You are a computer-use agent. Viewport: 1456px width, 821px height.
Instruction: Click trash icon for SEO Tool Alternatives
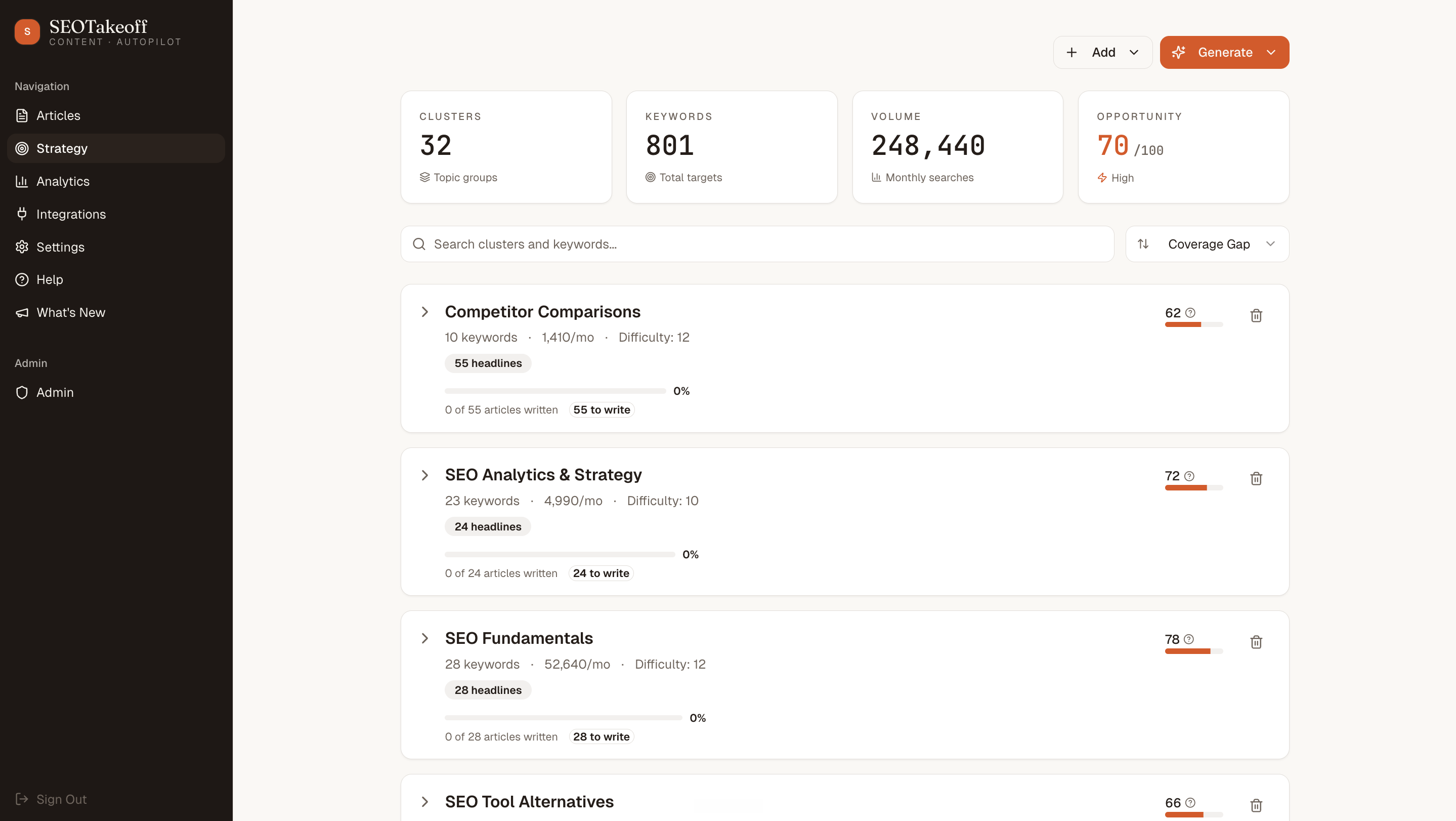pos(1256,805)
